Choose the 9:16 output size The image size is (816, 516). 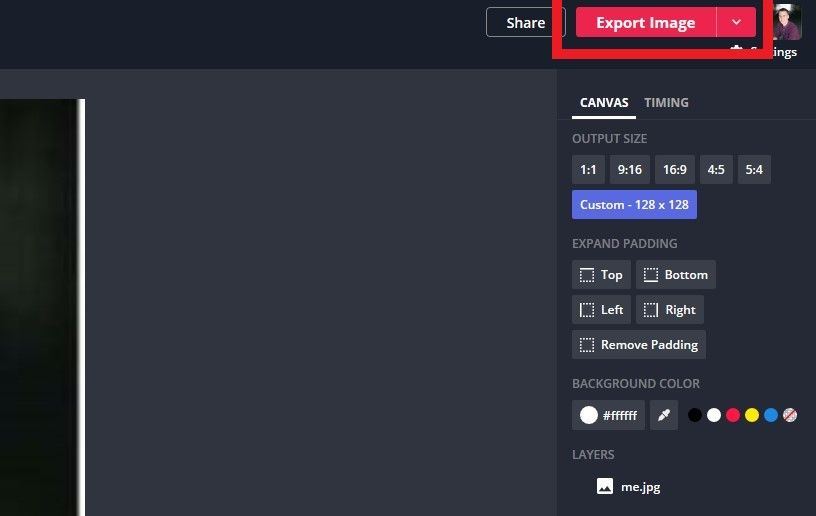pyautogui.click(x=630, y=170)
